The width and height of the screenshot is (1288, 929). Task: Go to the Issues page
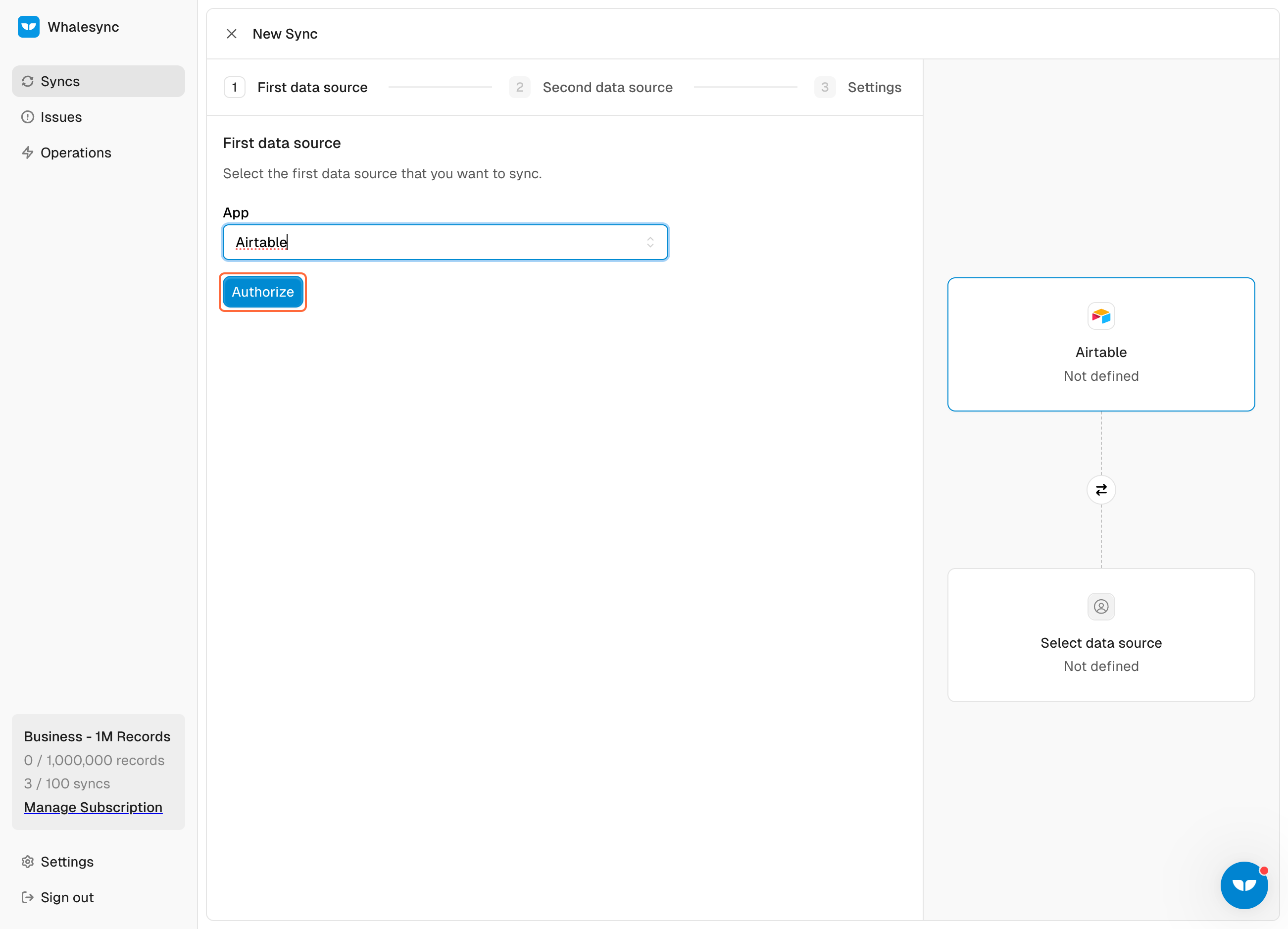click(x=98, y=117)
